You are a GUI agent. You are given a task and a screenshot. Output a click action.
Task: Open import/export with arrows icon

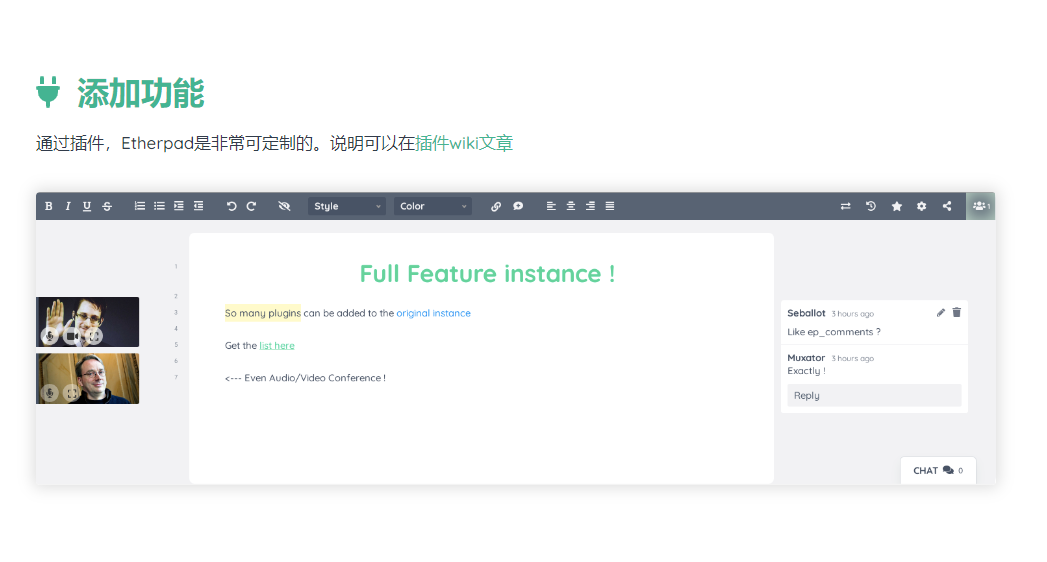(x=845, y=206)
